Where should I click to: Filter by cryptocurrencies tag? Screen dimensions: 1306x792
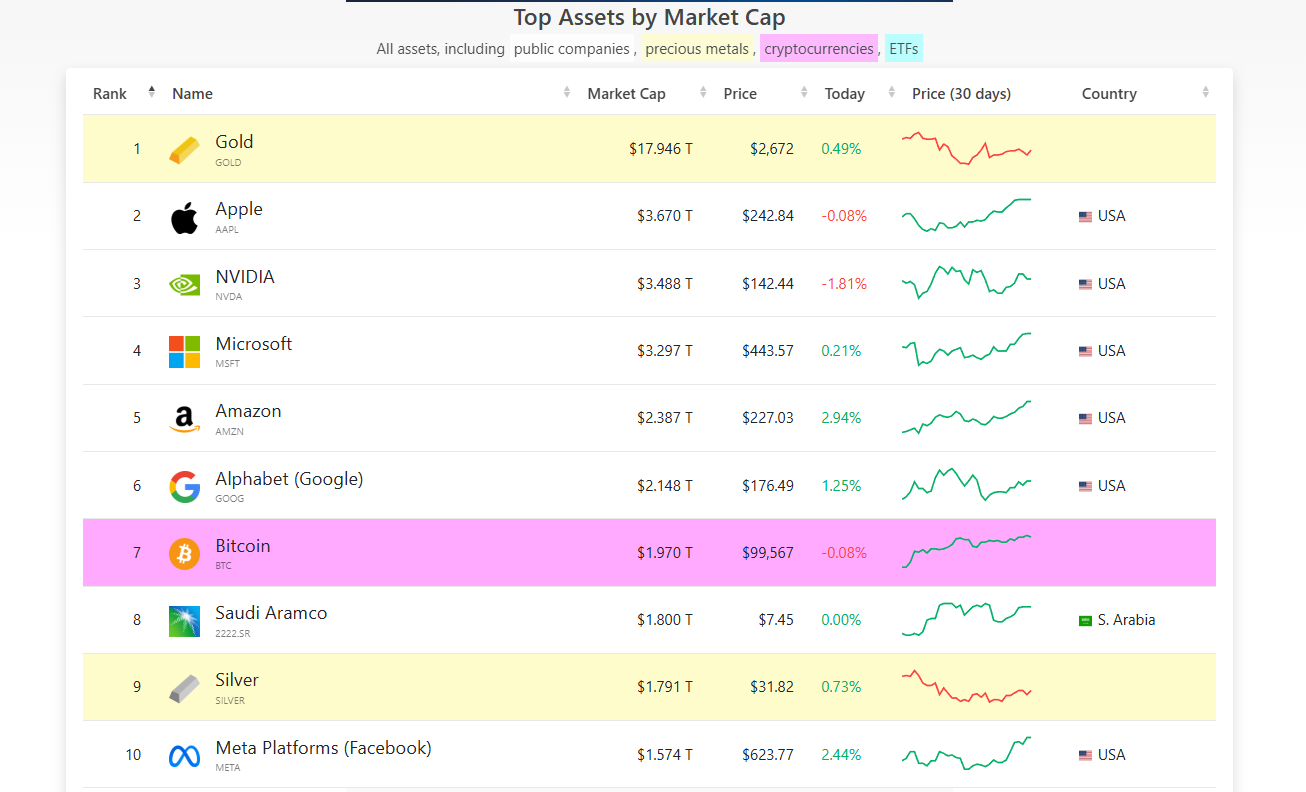click(x=819, y=48)
